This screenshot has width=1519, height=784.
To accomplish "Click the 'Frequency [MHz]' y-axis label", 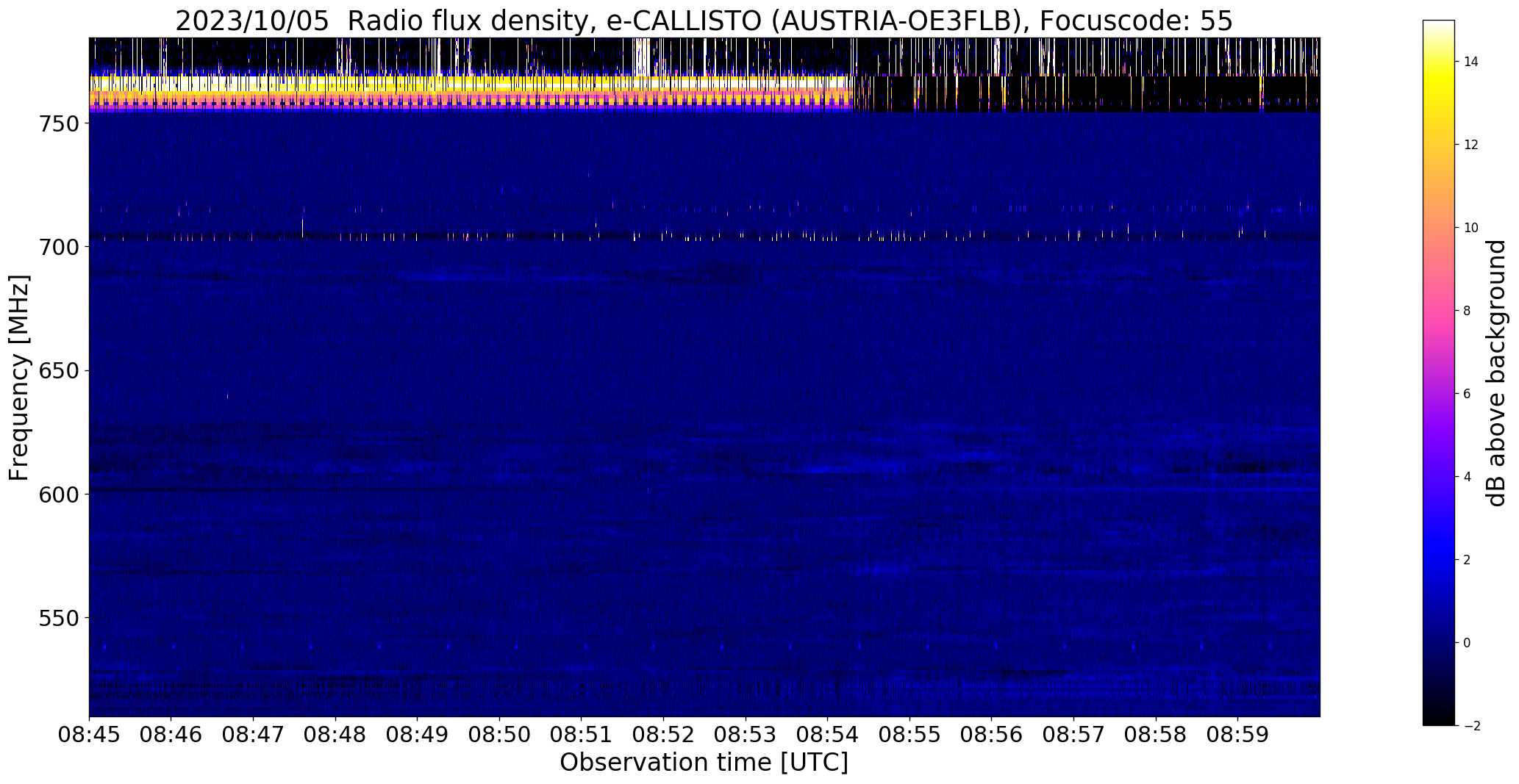I will (x=19, y=378).
